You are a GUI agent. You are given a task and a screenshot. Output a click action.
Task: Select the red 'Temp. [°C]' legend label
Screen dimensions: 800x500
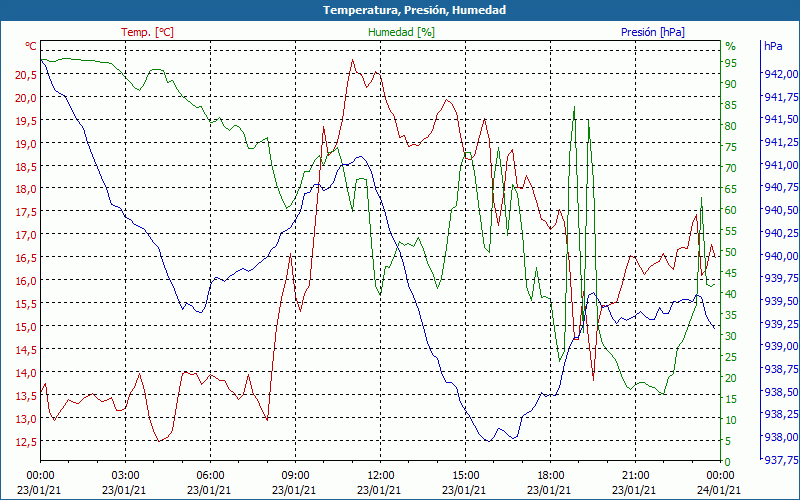pos(147,32)
